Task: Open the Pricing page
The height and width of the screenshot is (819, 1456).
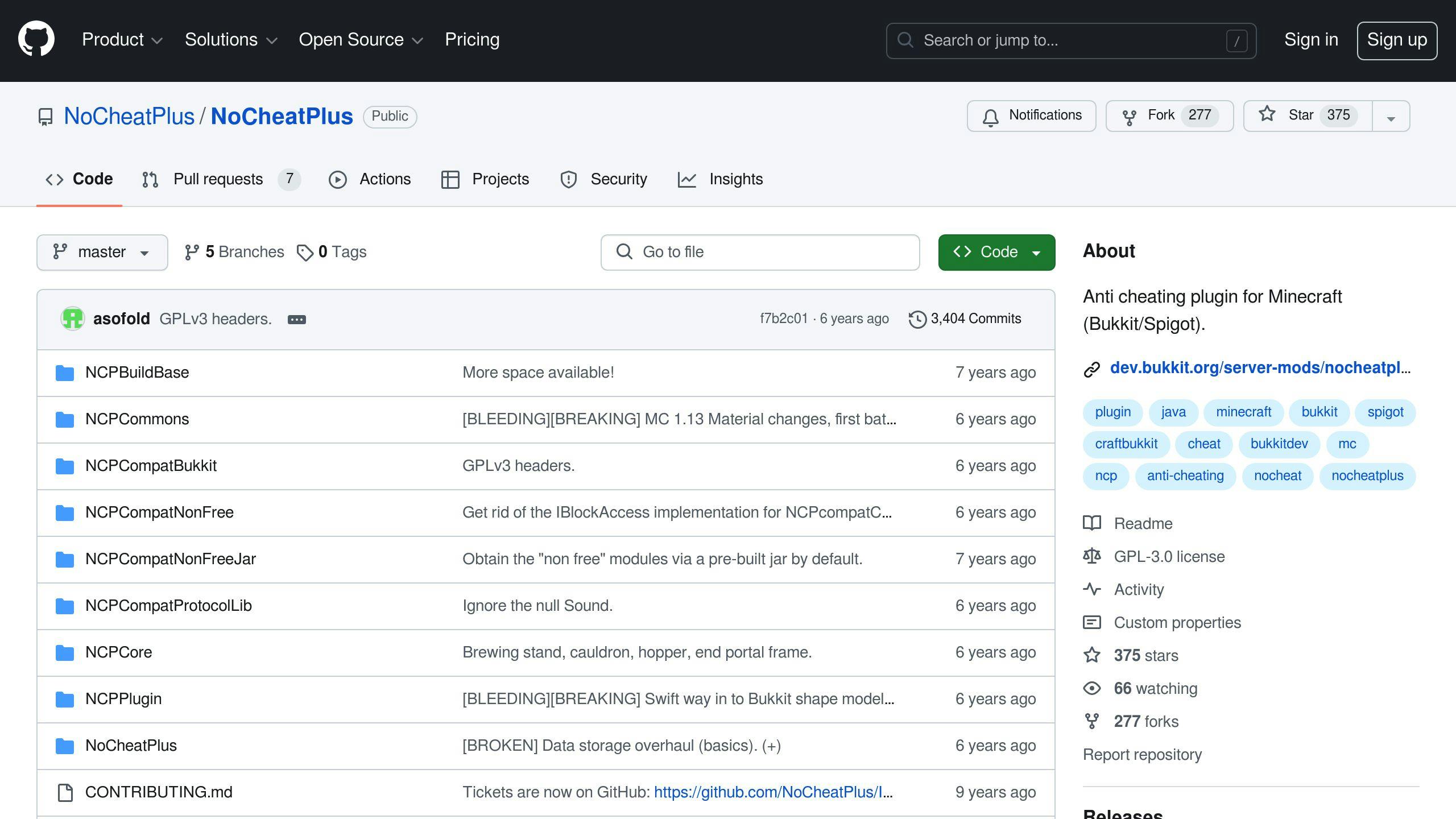Action: click(x=472, y=40)
